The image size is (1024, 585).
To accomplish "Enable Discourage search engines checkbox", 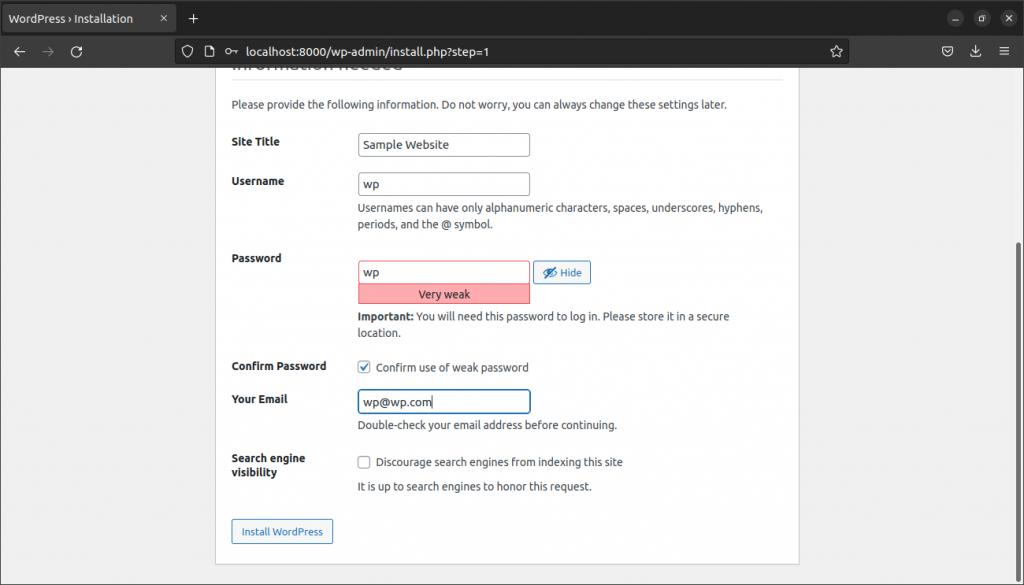I will tap(364, 462).
